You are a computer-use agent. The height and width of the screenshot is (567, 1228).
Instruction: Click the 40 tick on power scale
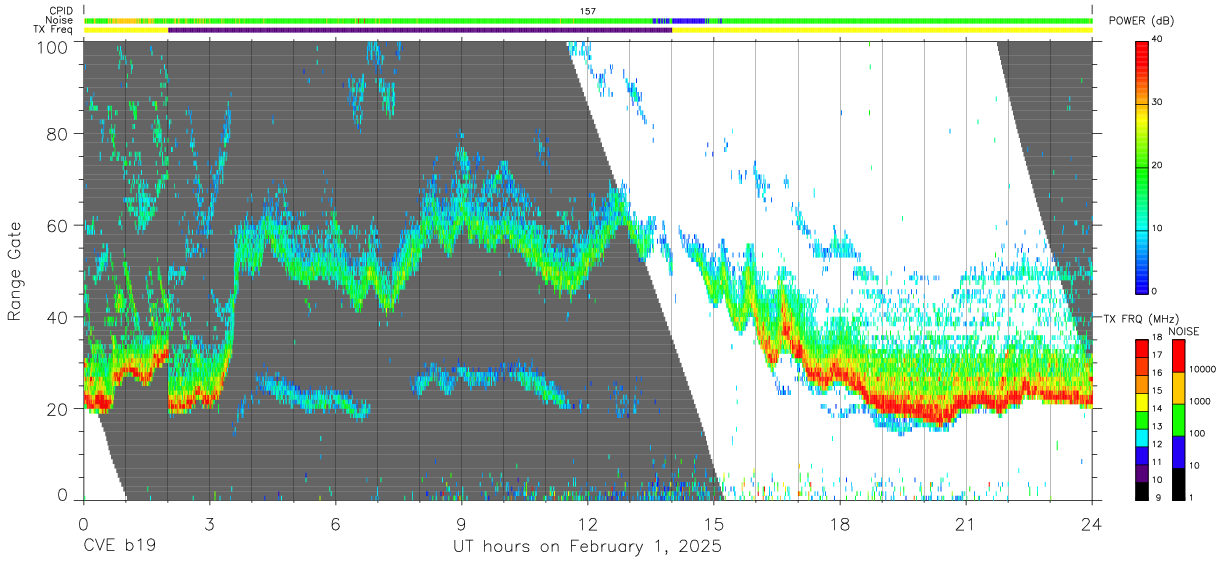(1159, 40)
